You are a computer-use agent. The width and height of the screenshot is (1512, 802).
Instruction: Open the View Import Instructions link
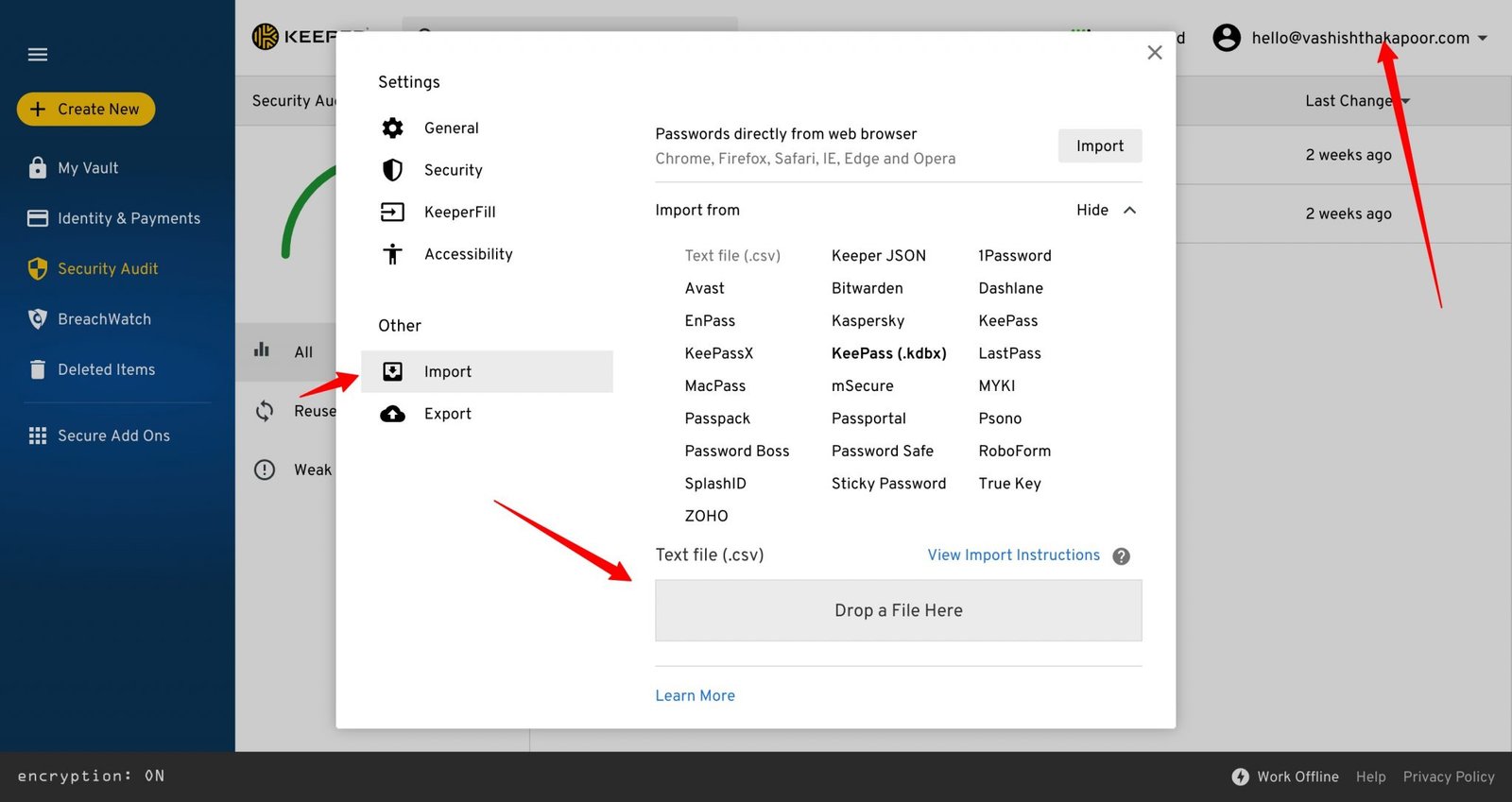click(x=1013, y=555)
